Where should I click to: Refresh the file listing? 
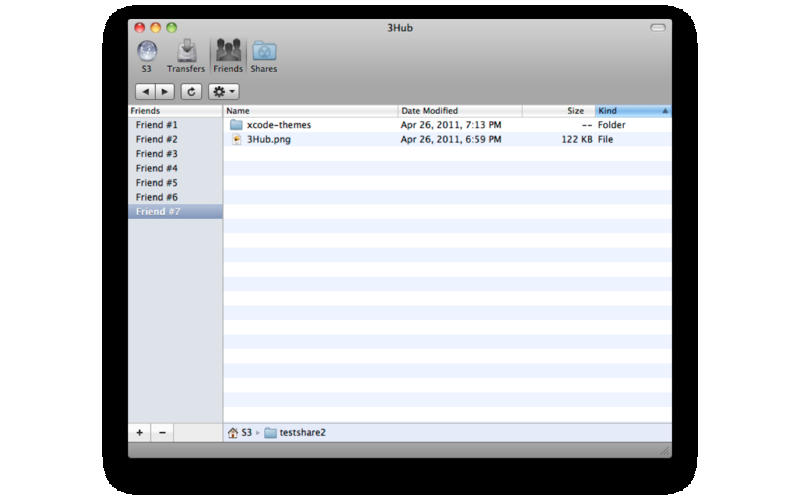click(x=192, y=91)
